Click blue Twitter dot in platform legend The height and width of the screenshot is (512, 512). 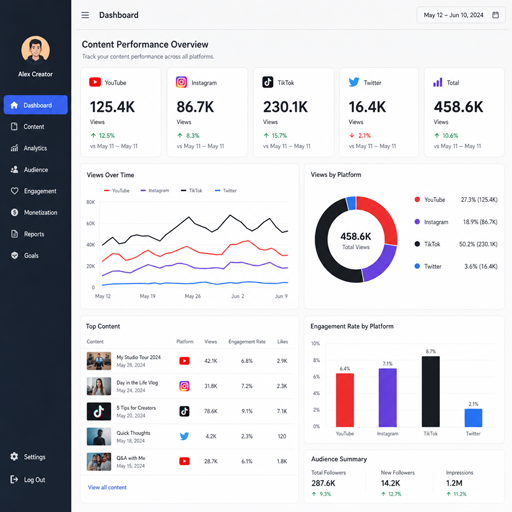pyautogui.click(x=417, y=266)
